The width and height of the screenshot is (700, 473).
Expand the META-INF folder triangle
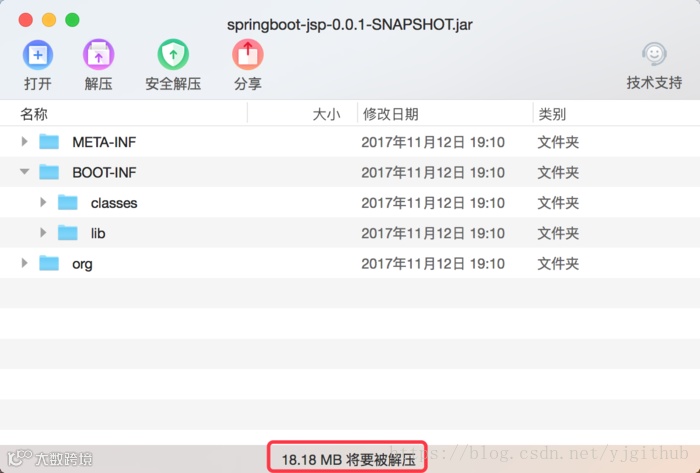pos(25,142)
